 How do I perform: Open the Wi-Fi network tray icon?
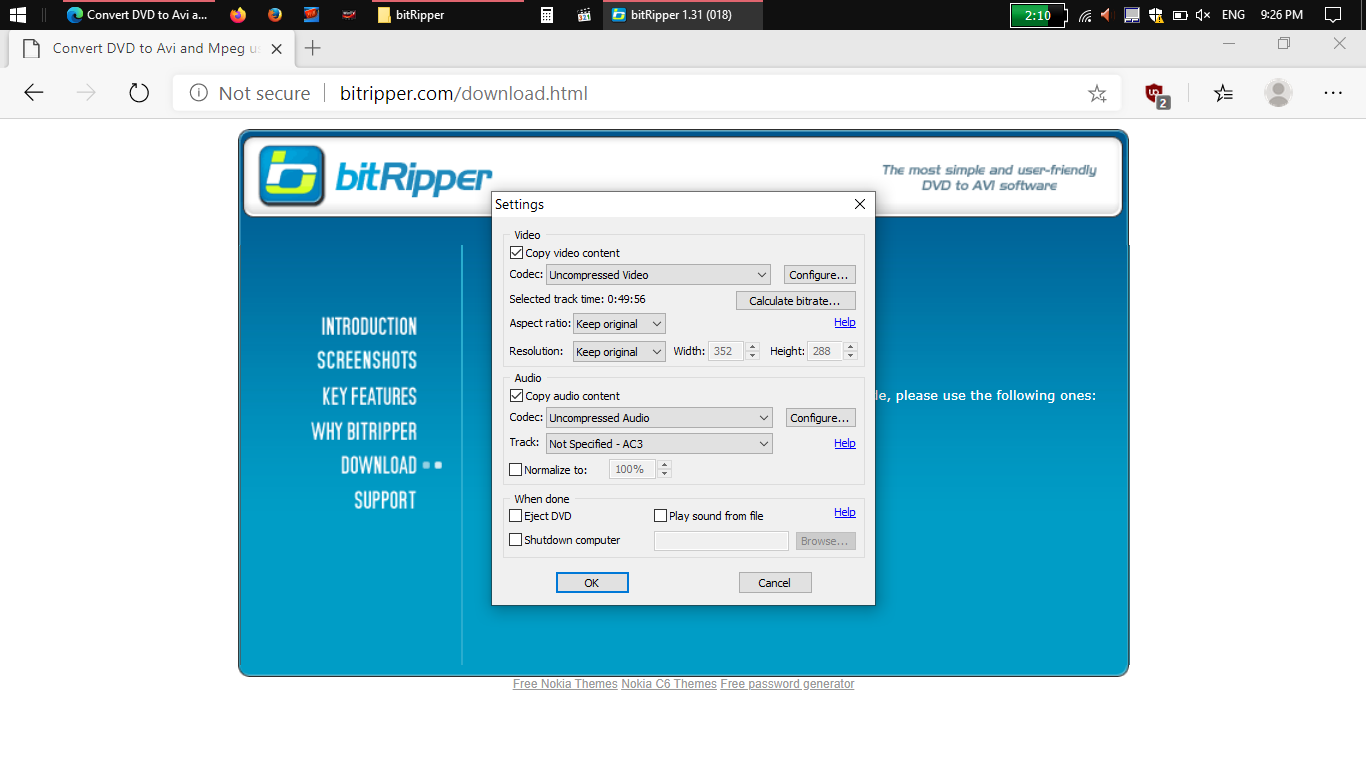[1085, 15]
